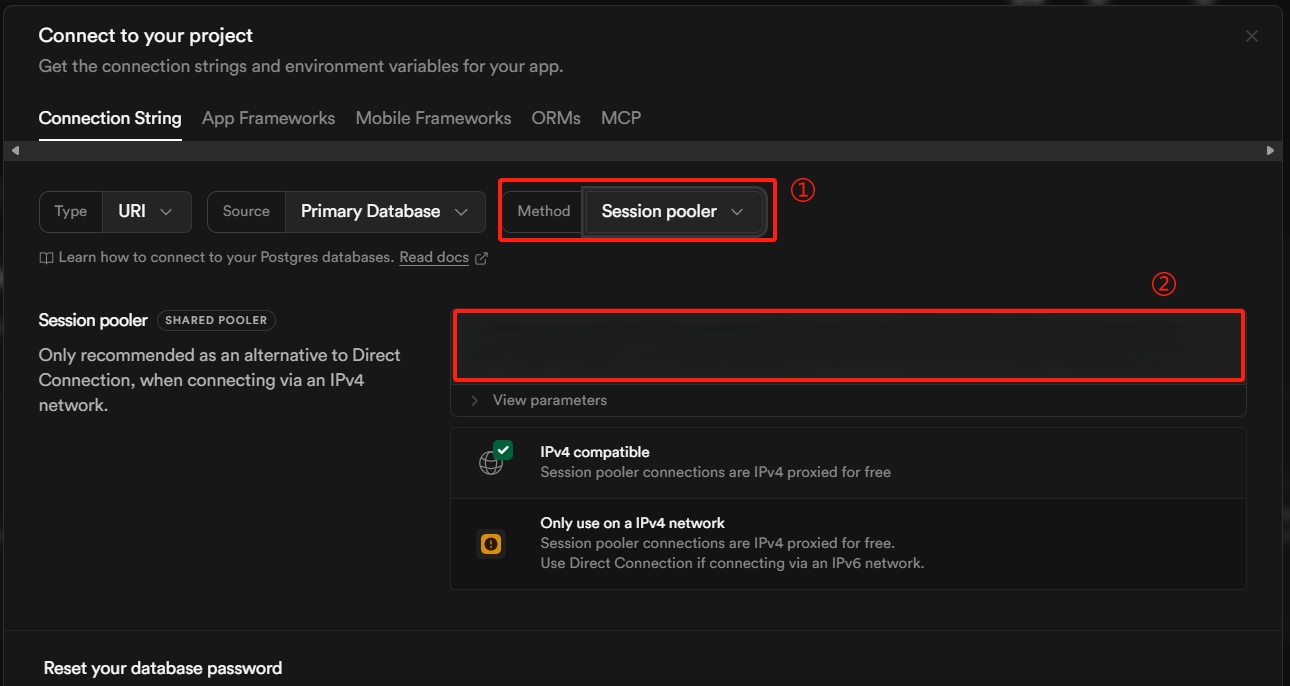
Task: Close the Connect to your project dialog
Action: [x=1251, y=36]
